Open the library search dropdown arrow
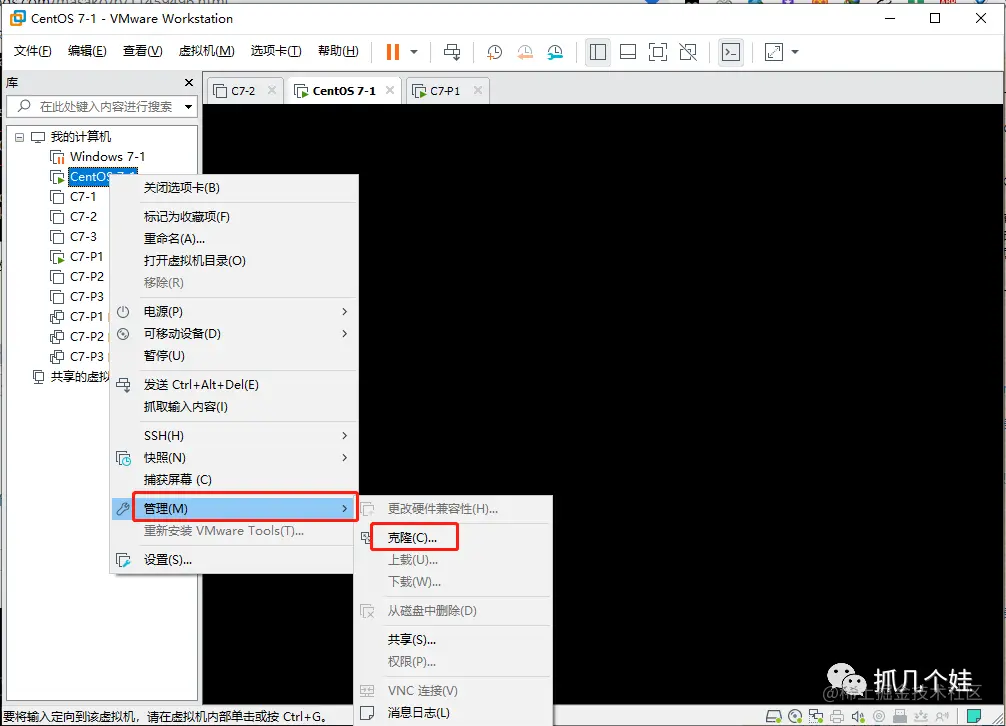Viewport: 1006px width, 726px height. click(189, 106)
